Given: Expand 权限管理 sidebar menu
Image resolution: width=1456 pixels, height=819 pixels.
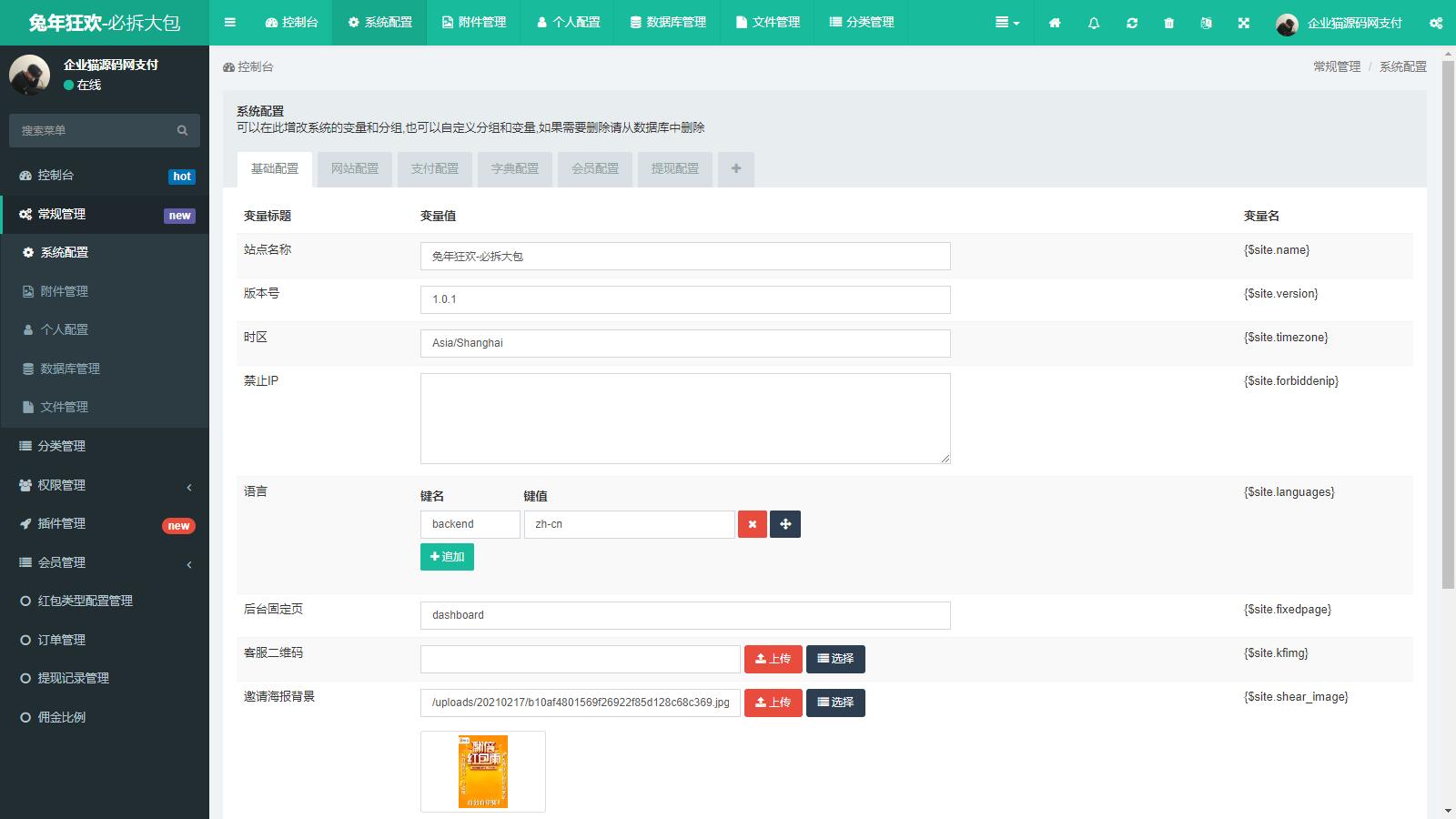Looking at the screenshot, I should click(x=105, y=485).
